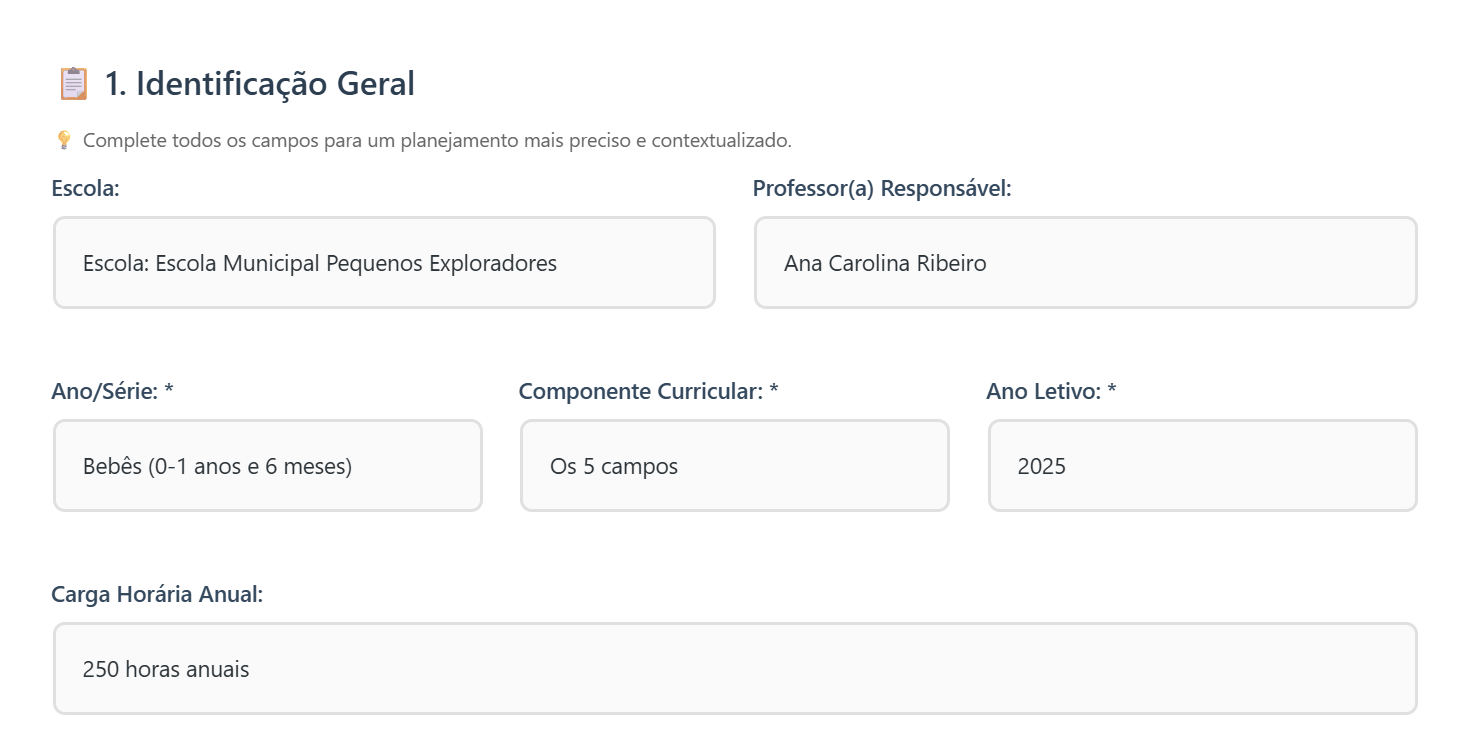Screen dimensions: 1474x736
Task: Click the clipboard icon beside Identificação Geral
Action: tap(73, 84)
